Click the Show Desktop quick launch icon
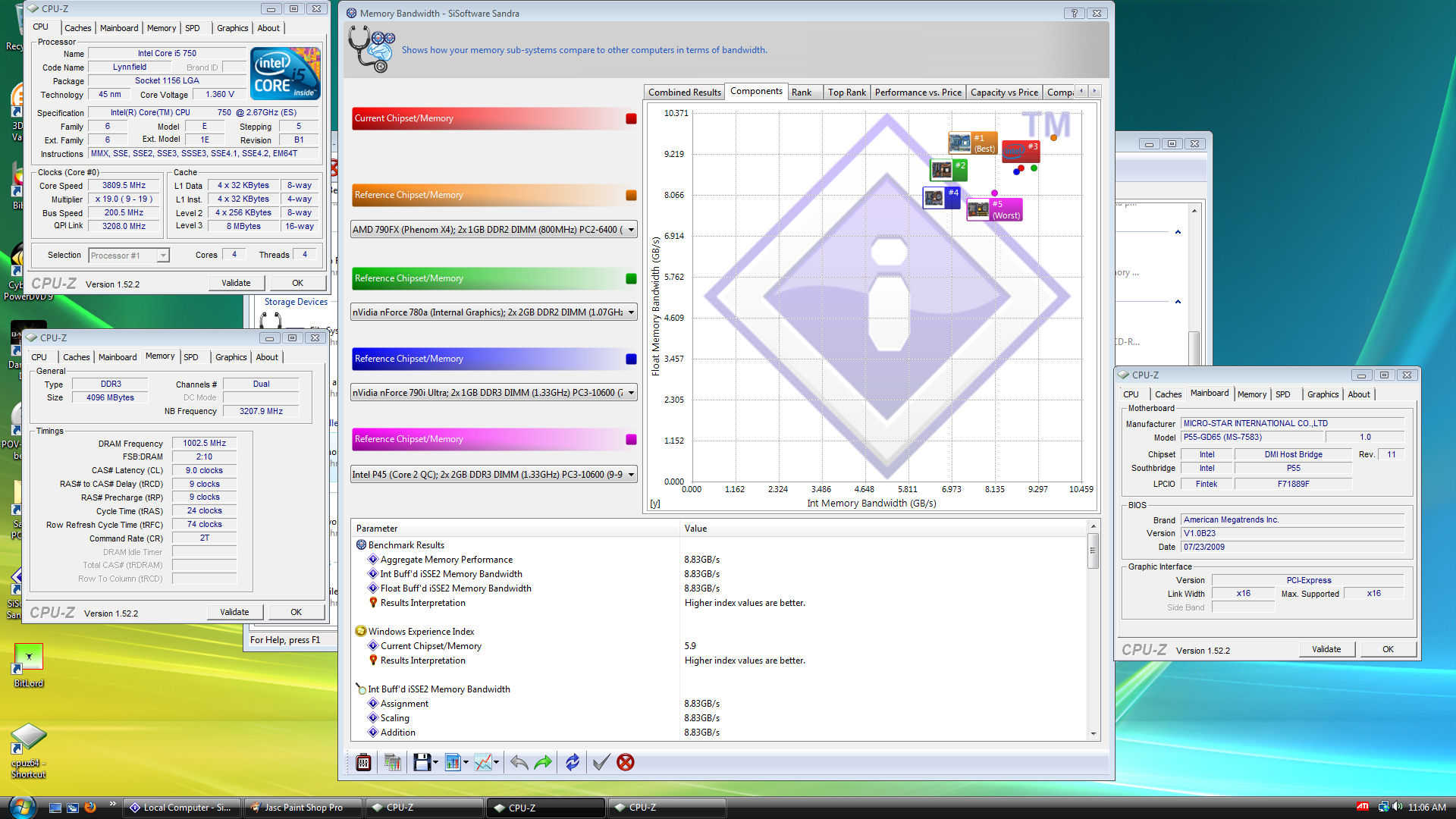This screenshot has height=819, width=1456. [x=55, y=808]
